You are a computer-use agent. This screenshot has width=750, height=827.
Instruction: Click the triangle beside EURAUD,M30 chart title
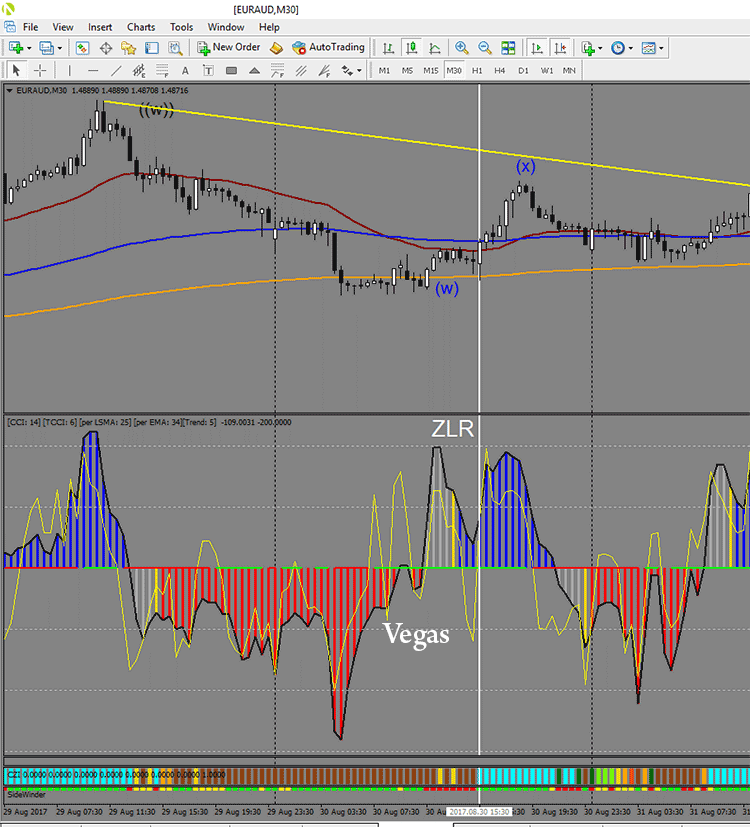[x=9, y=91]
